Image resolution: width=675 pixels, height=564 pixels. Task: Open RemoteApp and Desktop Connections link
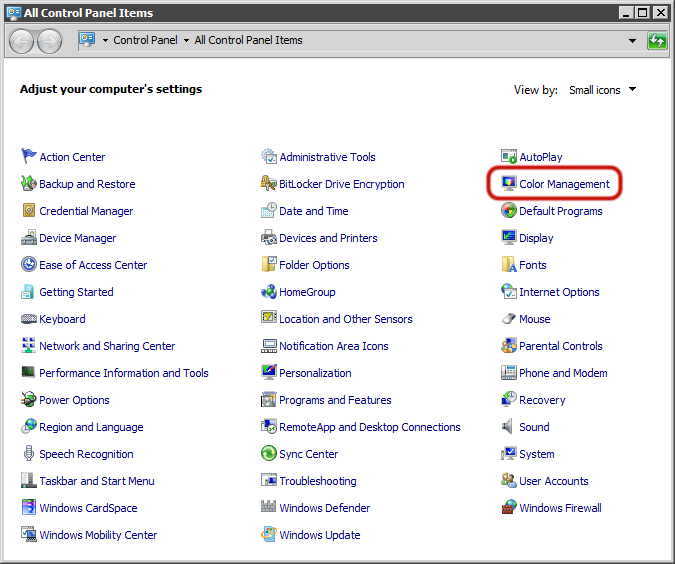(370, 427)
